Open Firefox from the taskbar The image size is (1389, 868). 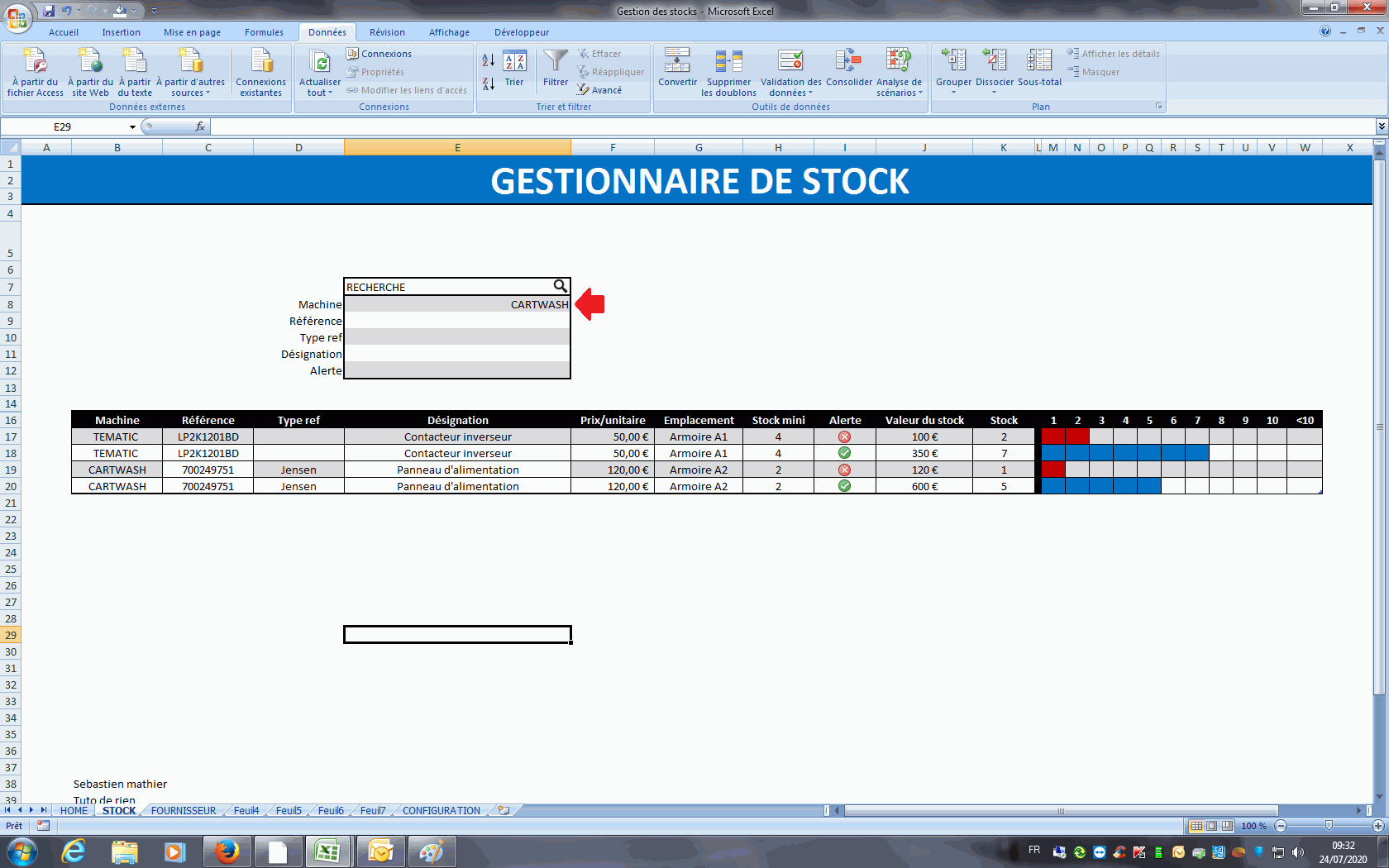226,851
